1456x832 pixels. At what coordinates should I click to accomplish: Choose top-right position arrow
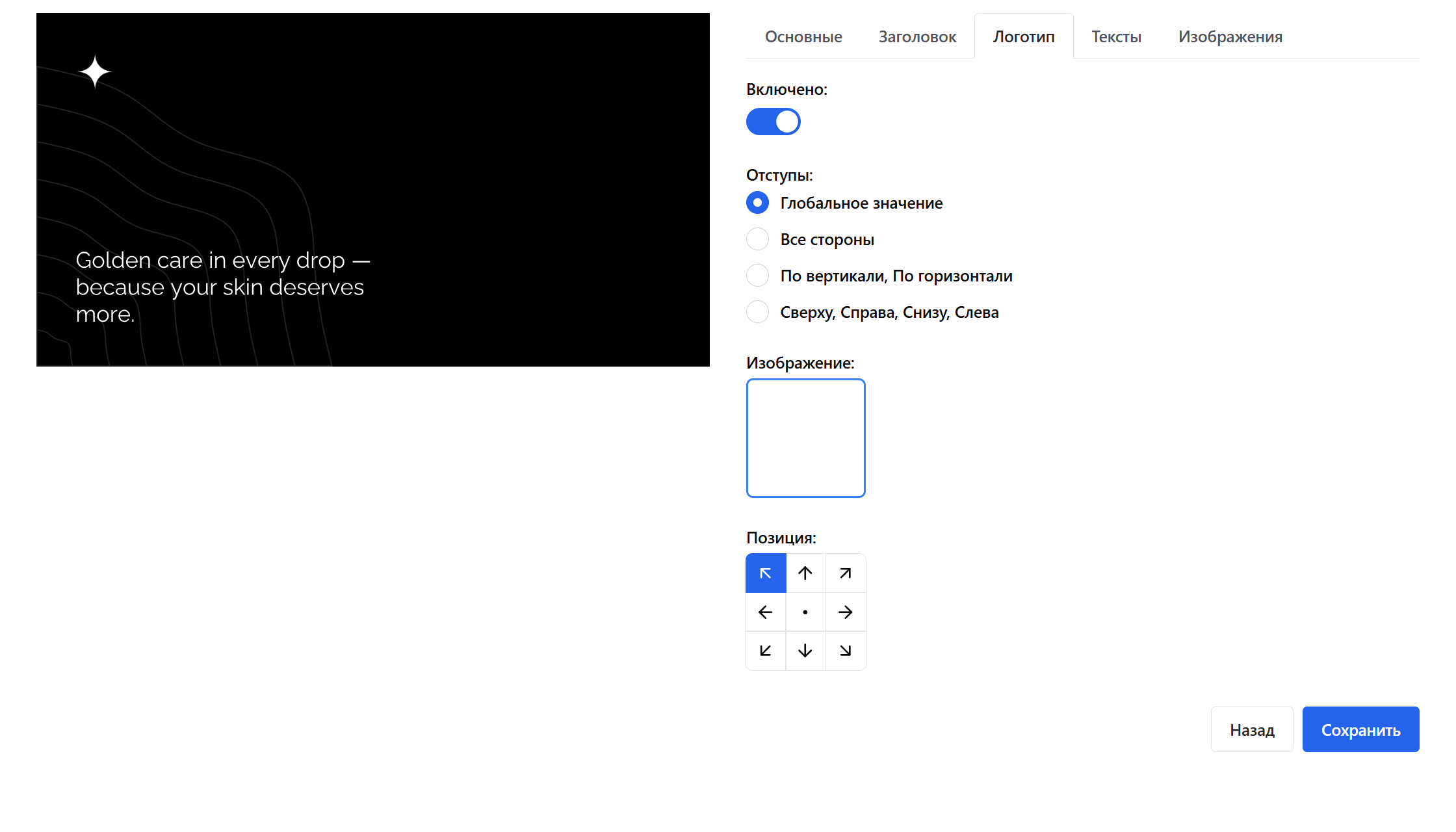(x=845, y=573)
